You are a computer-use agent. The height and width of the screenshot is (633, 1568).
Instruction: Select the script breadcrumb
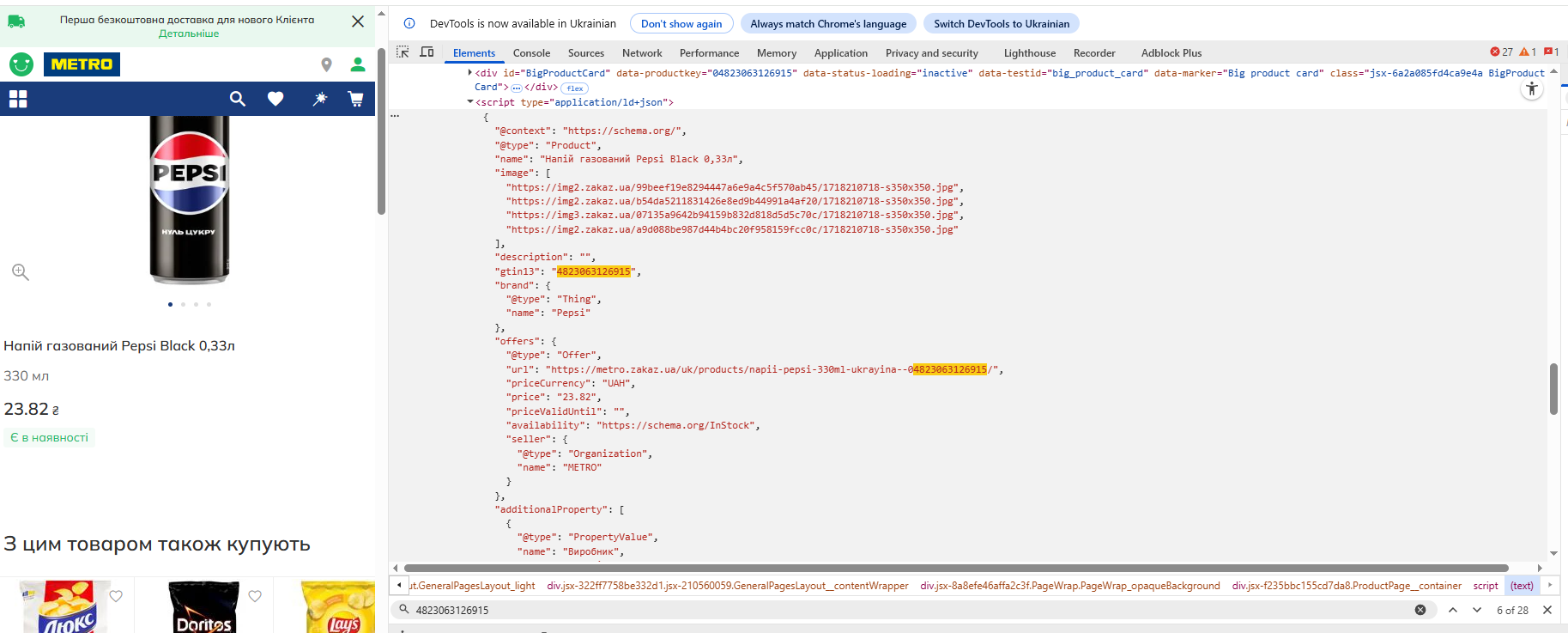1486,586
